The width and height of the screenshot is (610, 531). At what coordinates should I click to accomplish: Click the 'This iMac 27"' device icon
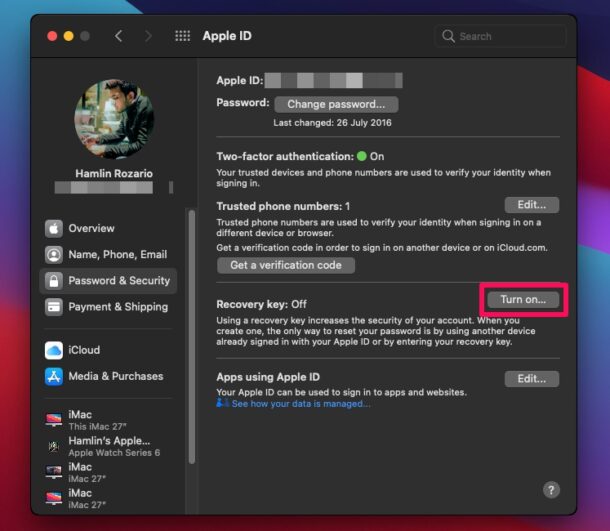point(54,420)
